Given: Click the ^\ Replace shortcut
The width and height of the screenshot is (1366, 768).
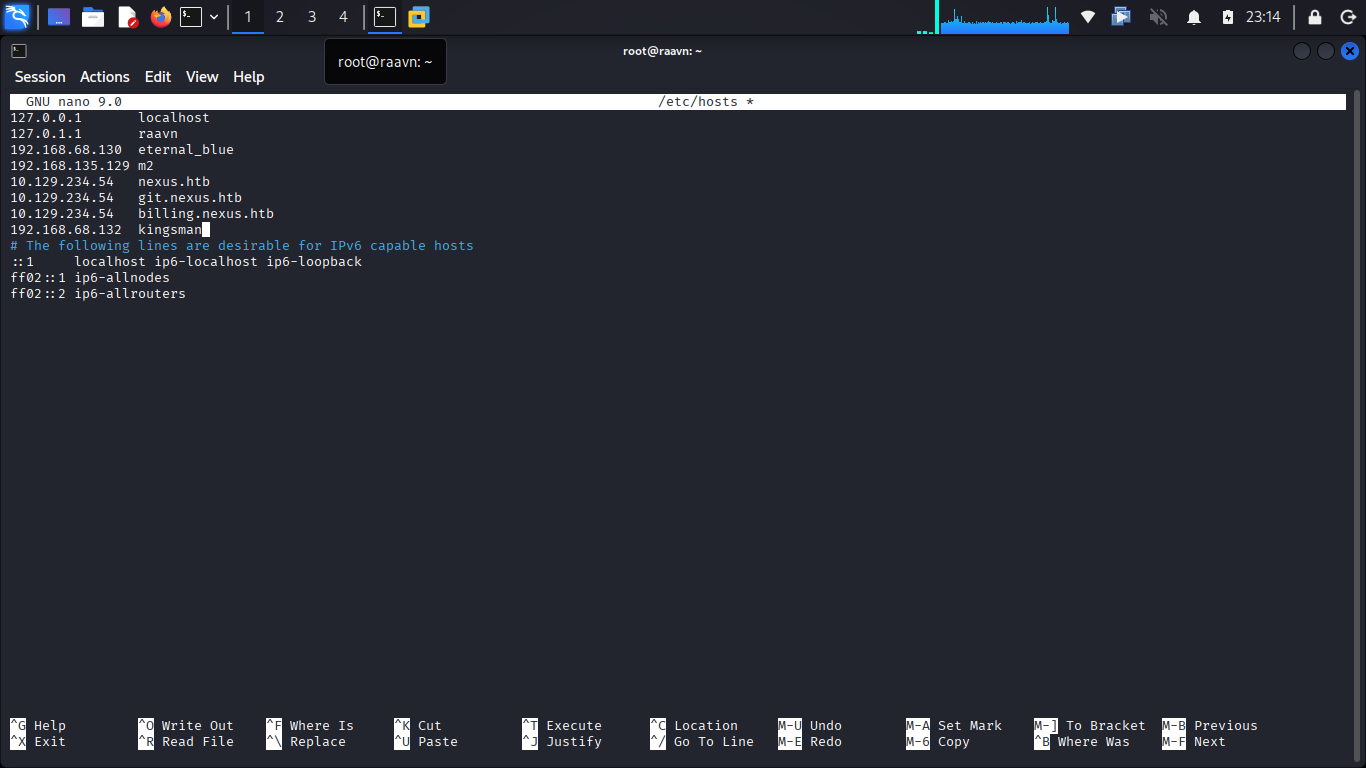Looking at the screenshot, I should pos(306,742).
